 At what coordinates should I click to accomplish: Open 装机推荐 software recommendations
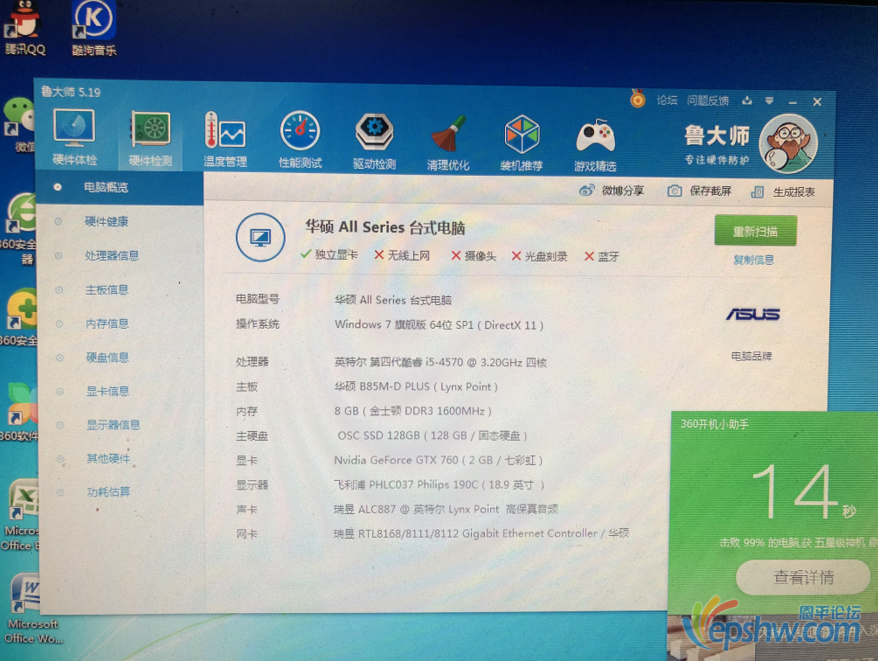(x=521, y=142)
